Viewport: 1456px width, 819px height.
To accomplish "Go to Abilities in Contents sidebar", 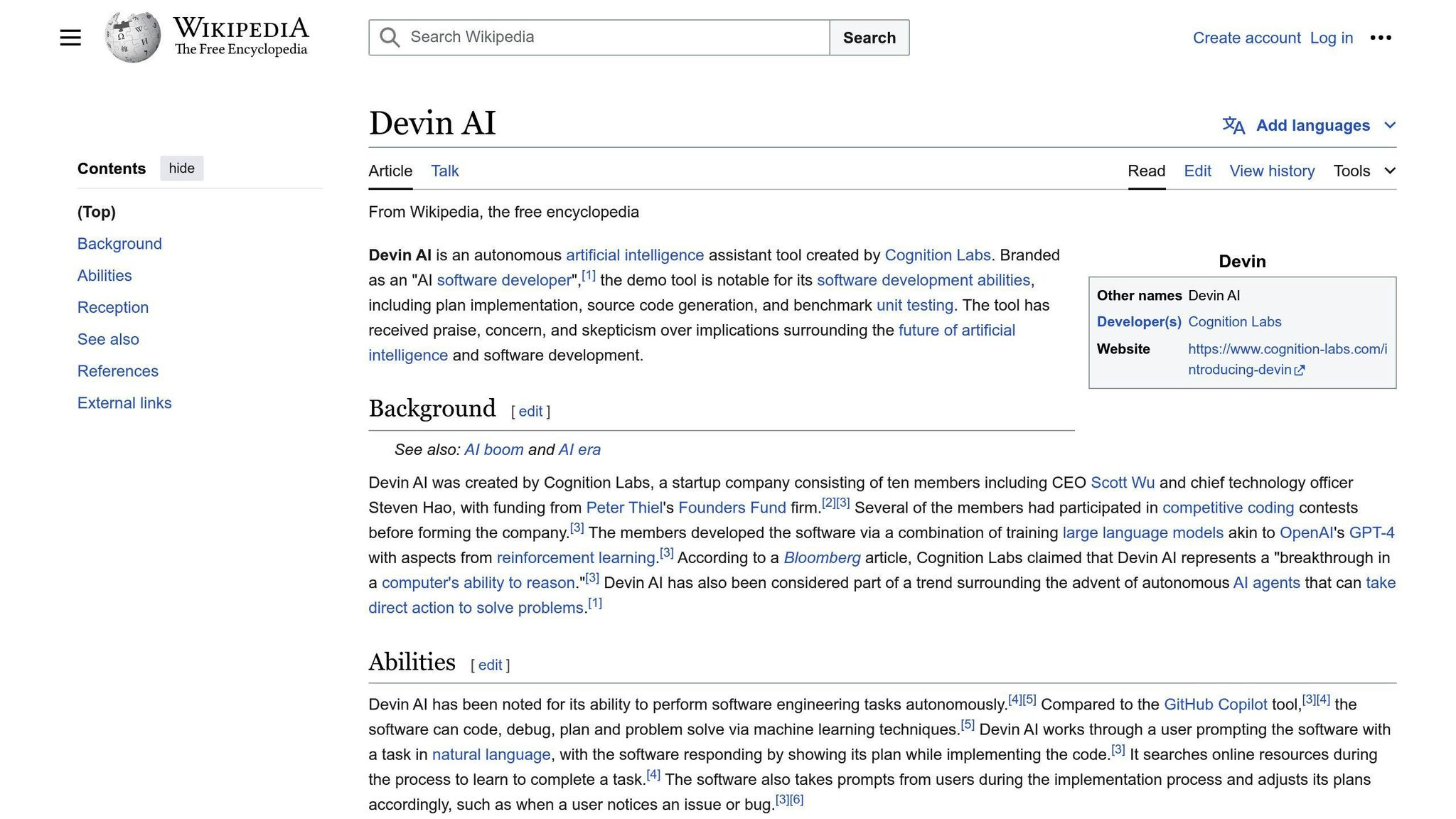I will click(x=105, y=276).
